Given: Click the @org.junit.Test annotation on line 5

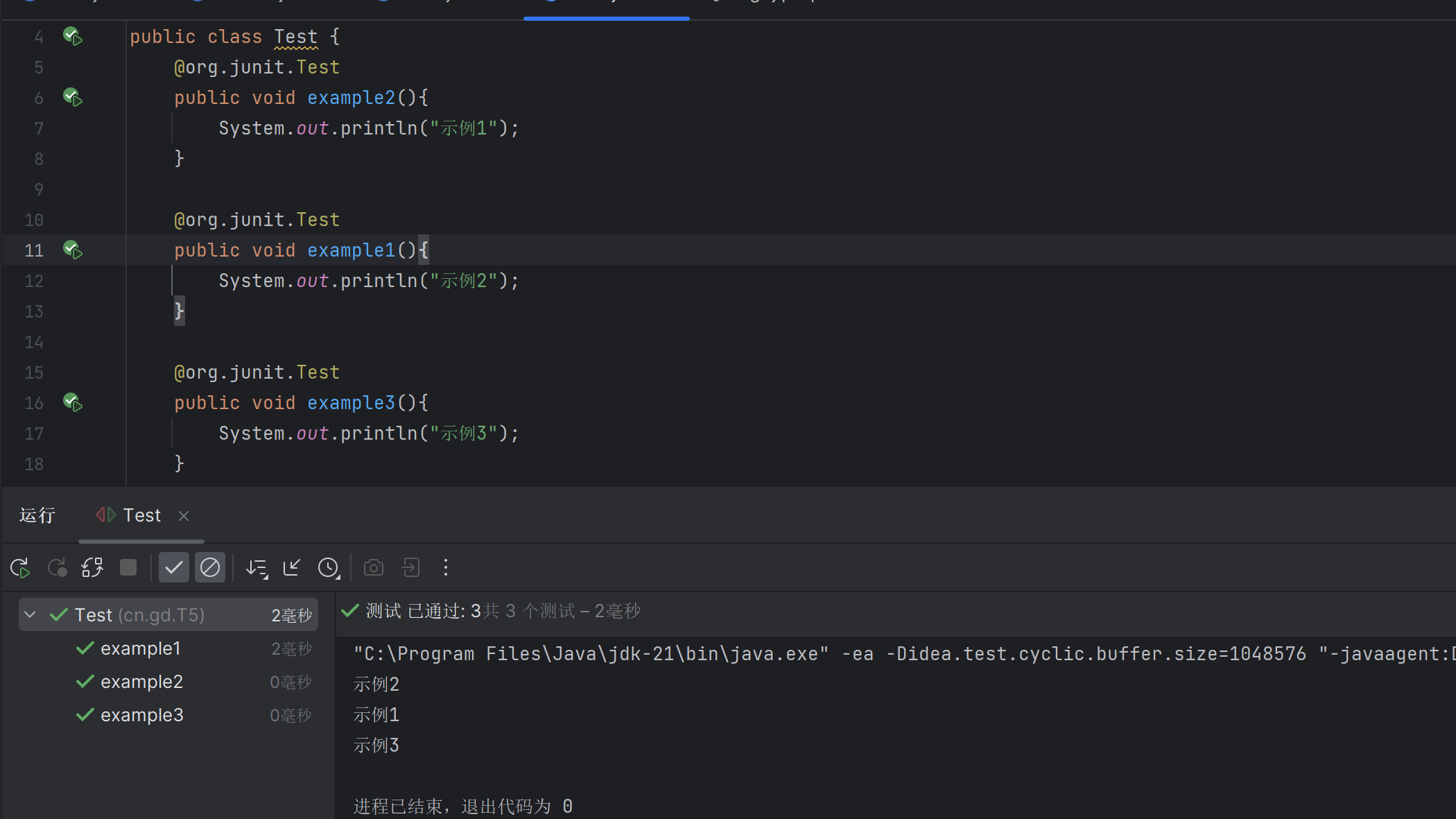Looking at the screenshot, I should [257, 67].
